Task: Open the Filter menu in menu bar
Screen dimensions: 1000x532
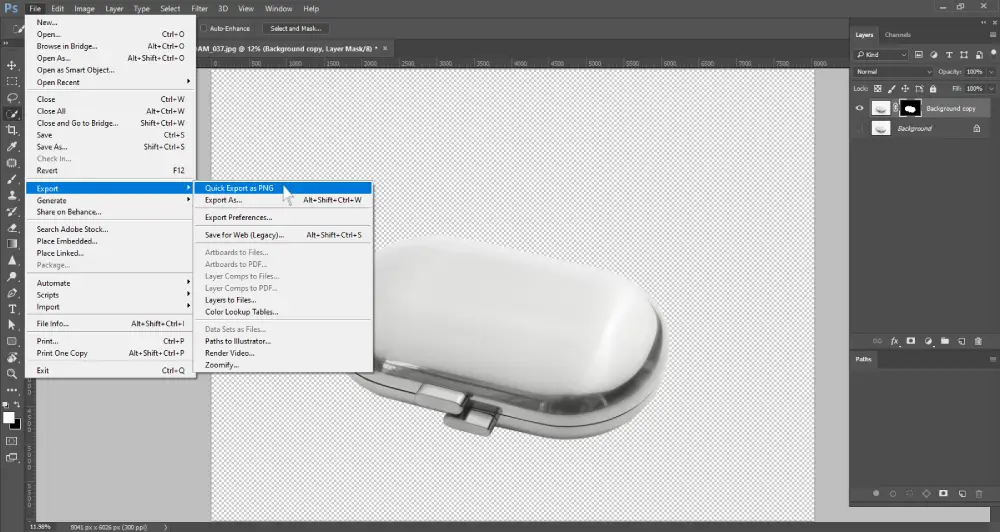Action: [200, 9]
